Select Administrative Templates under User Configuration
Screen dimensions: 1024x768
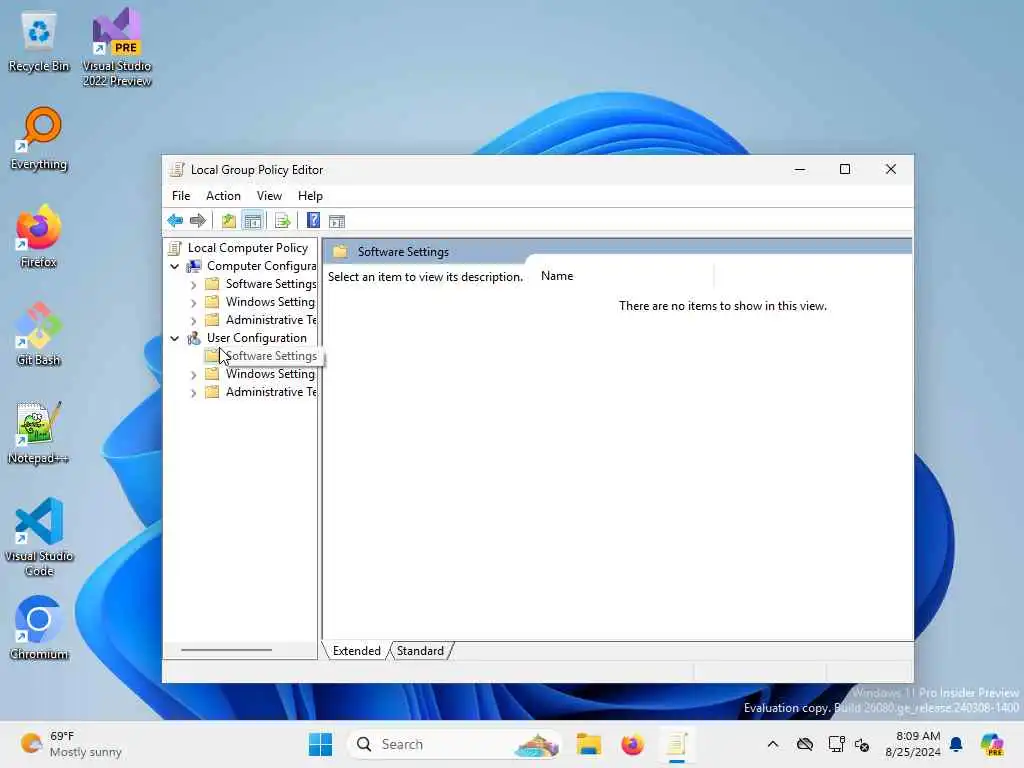coord(271,392)
